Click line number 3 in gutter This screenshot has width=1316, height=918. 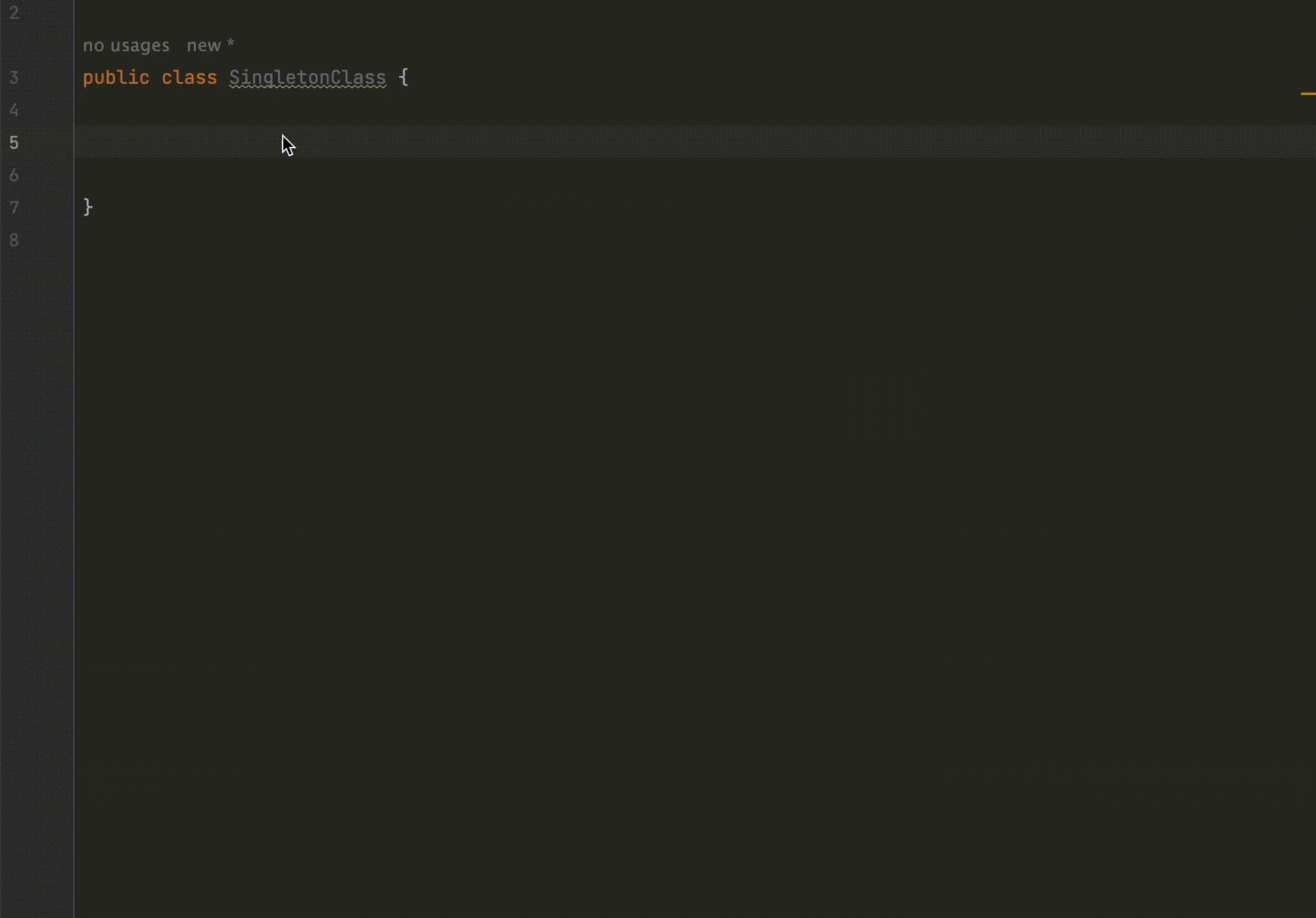(14, 78)
